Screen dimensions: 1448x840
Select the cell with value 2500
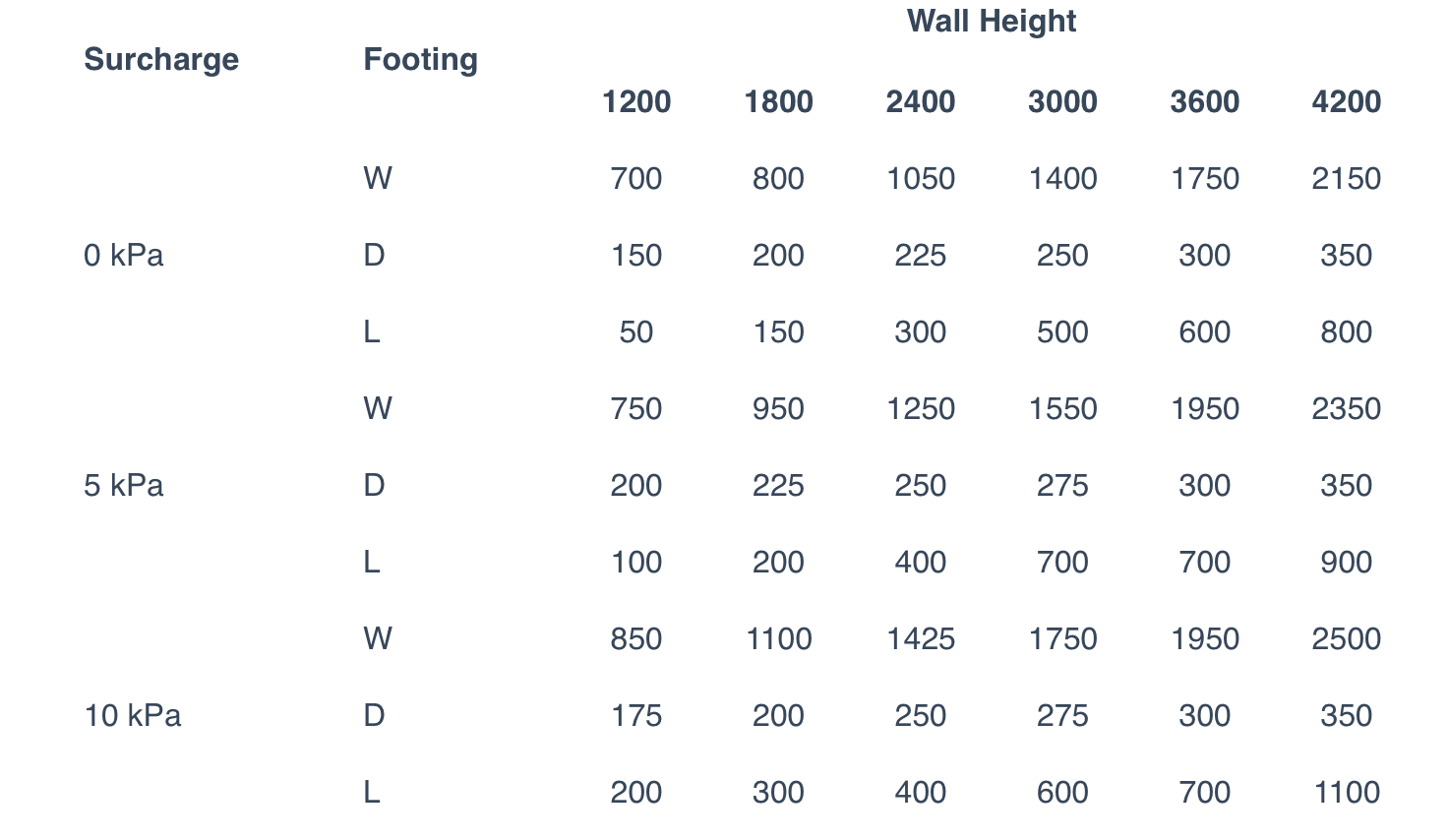pos(1346,639)
